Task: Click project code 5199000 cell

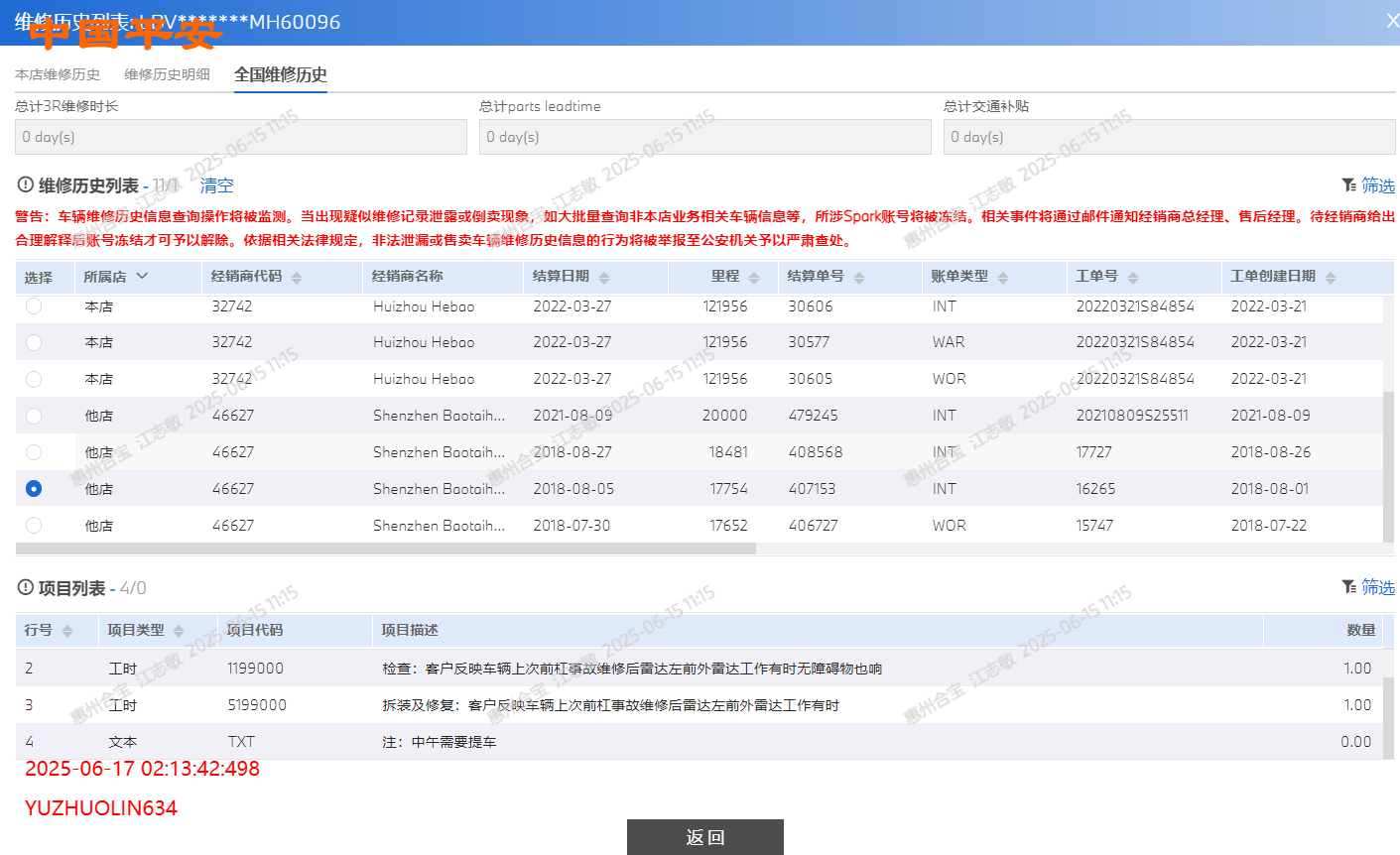Action: pyautogui.click(x=257, y=705)
